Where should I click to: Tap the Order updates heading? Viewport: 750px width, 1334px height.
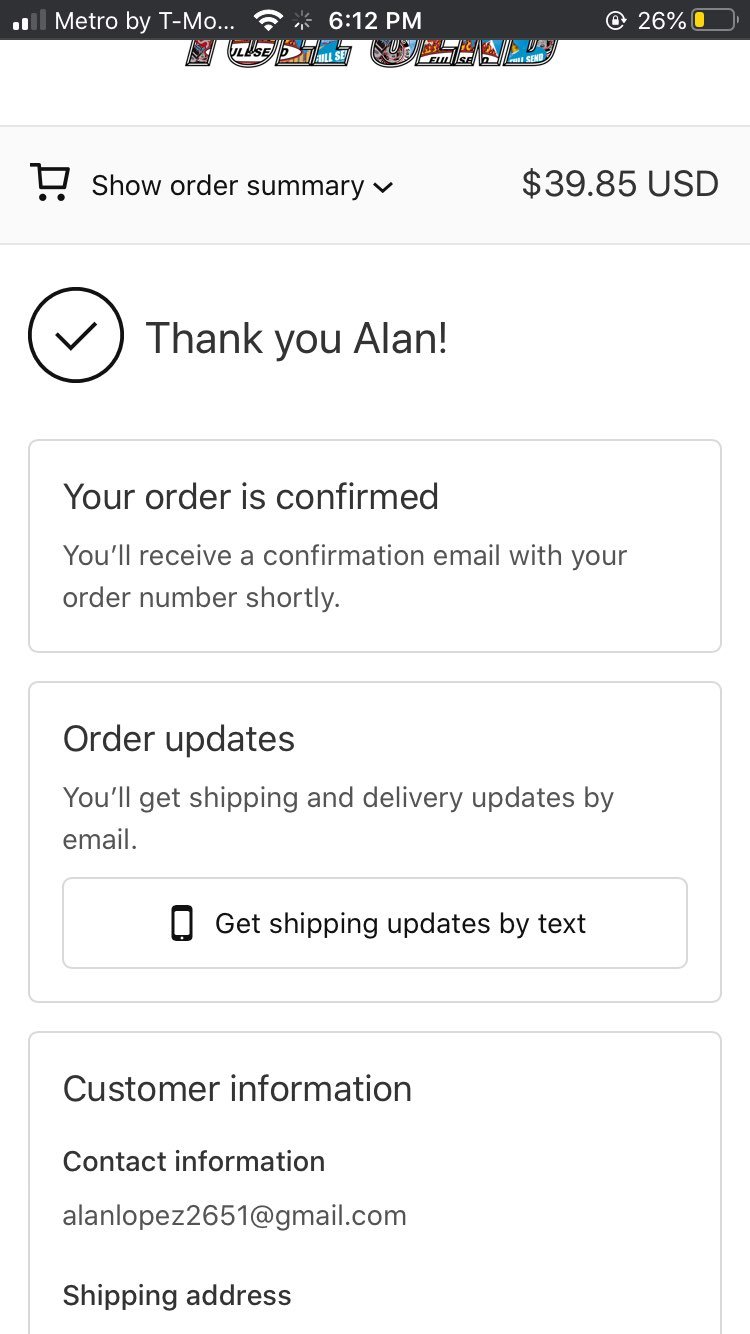point(179,739)
